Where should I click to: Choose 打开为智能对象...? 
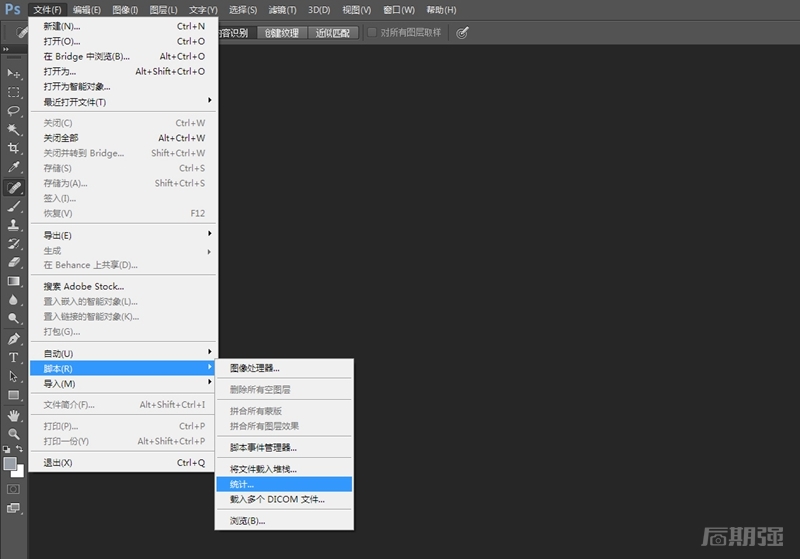(123, 86)
